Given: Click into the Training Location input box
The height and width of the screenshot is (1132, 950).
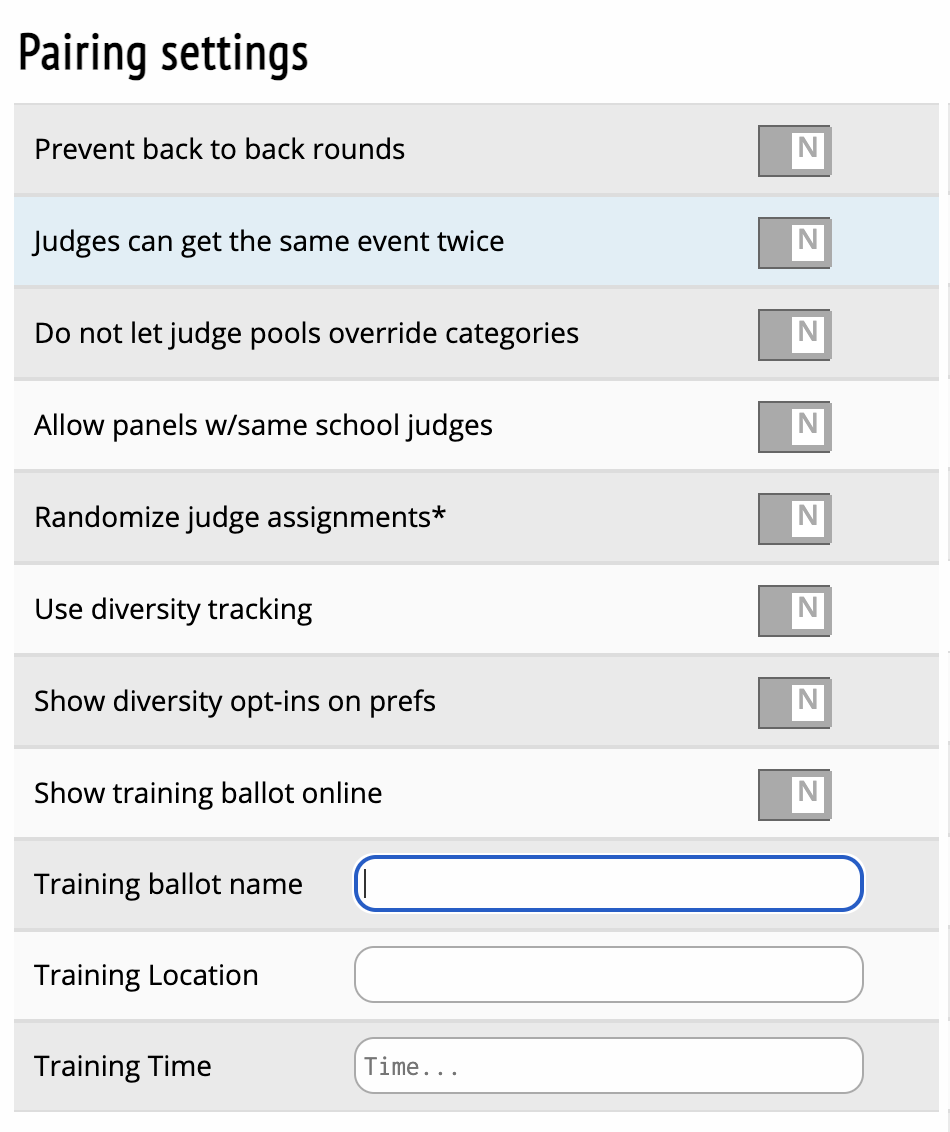Looking at the screenshot, I should [x=608, y=975].
